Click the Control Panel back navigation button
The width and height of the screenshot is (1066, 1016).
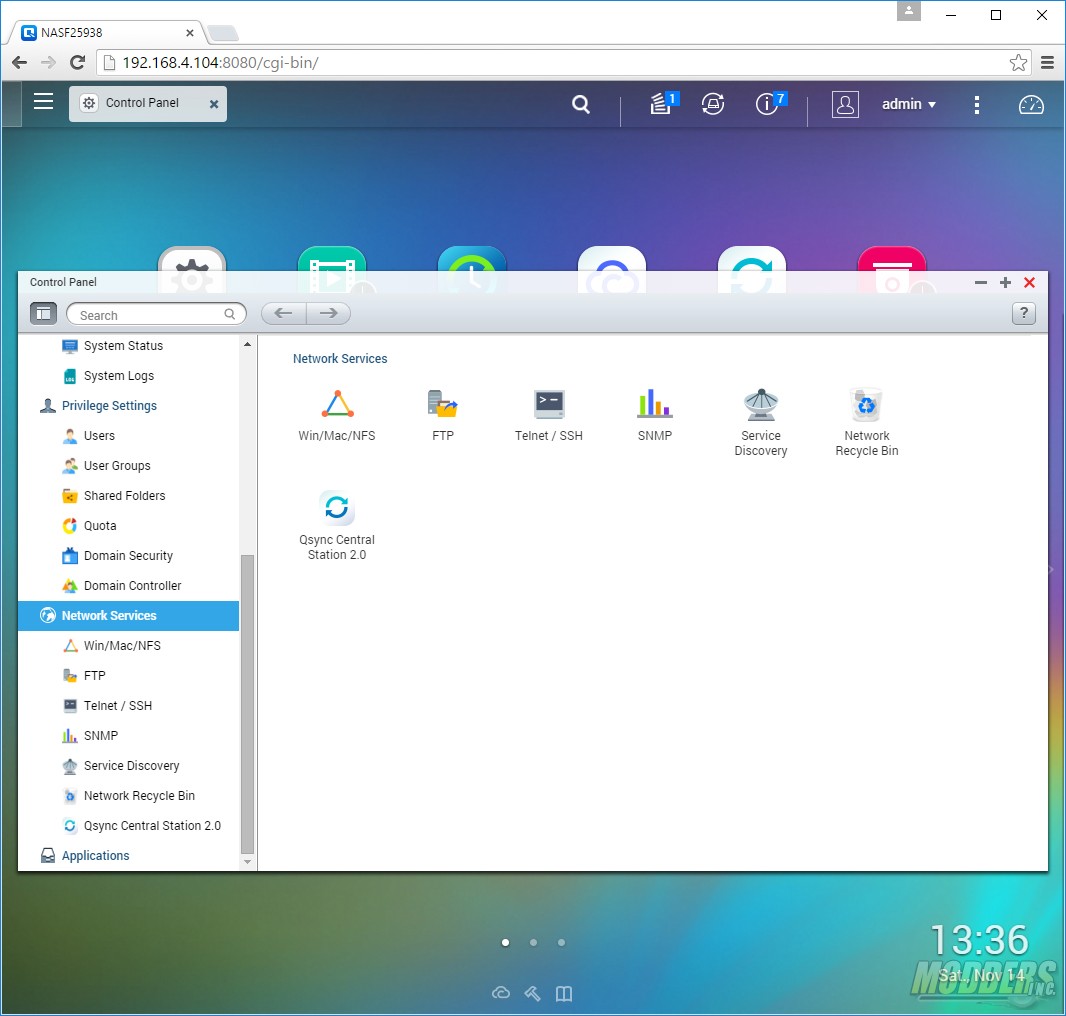pos(283,313)
